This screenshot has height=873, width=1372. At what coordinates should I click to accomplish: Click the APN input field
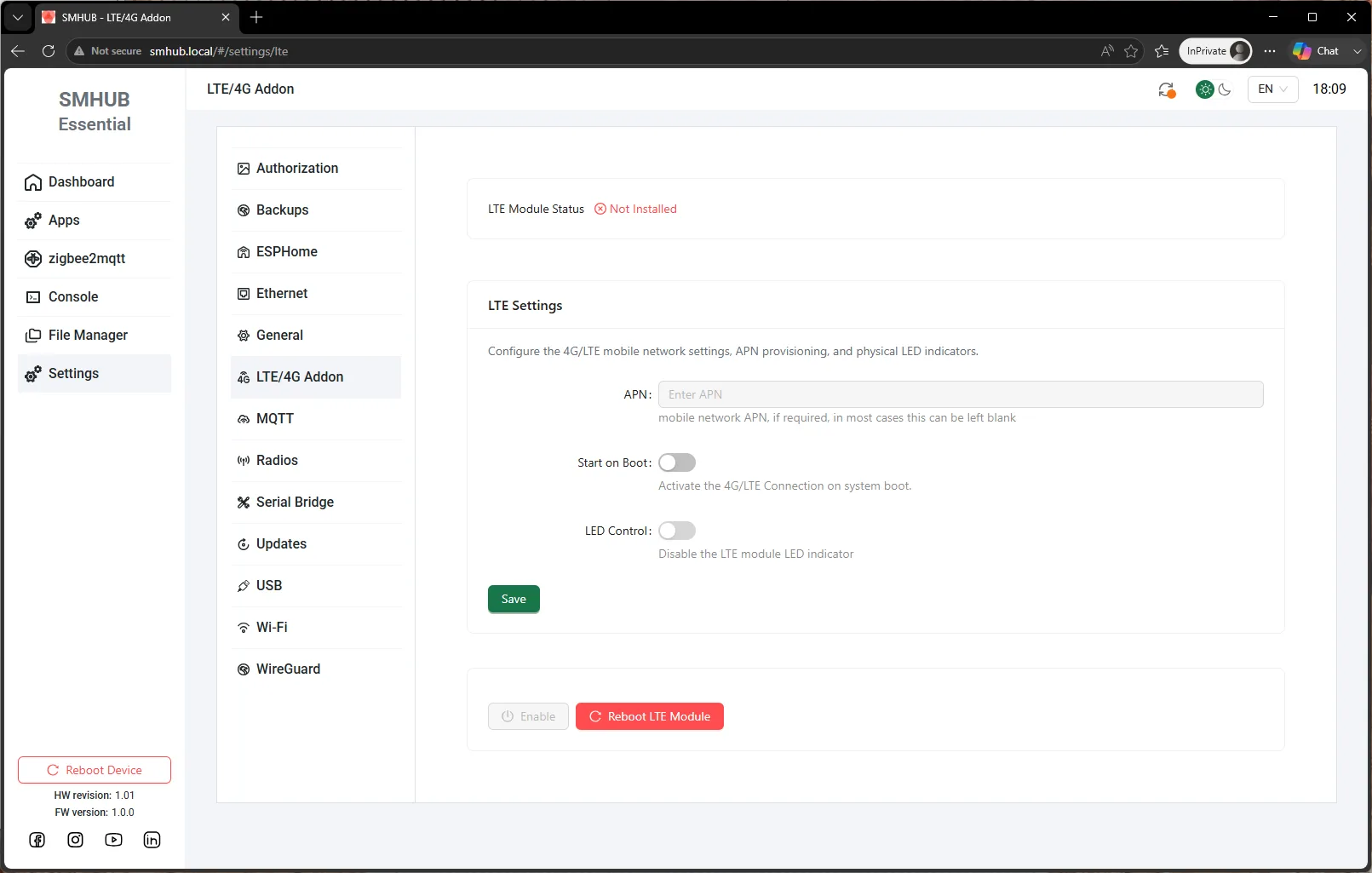961,394
